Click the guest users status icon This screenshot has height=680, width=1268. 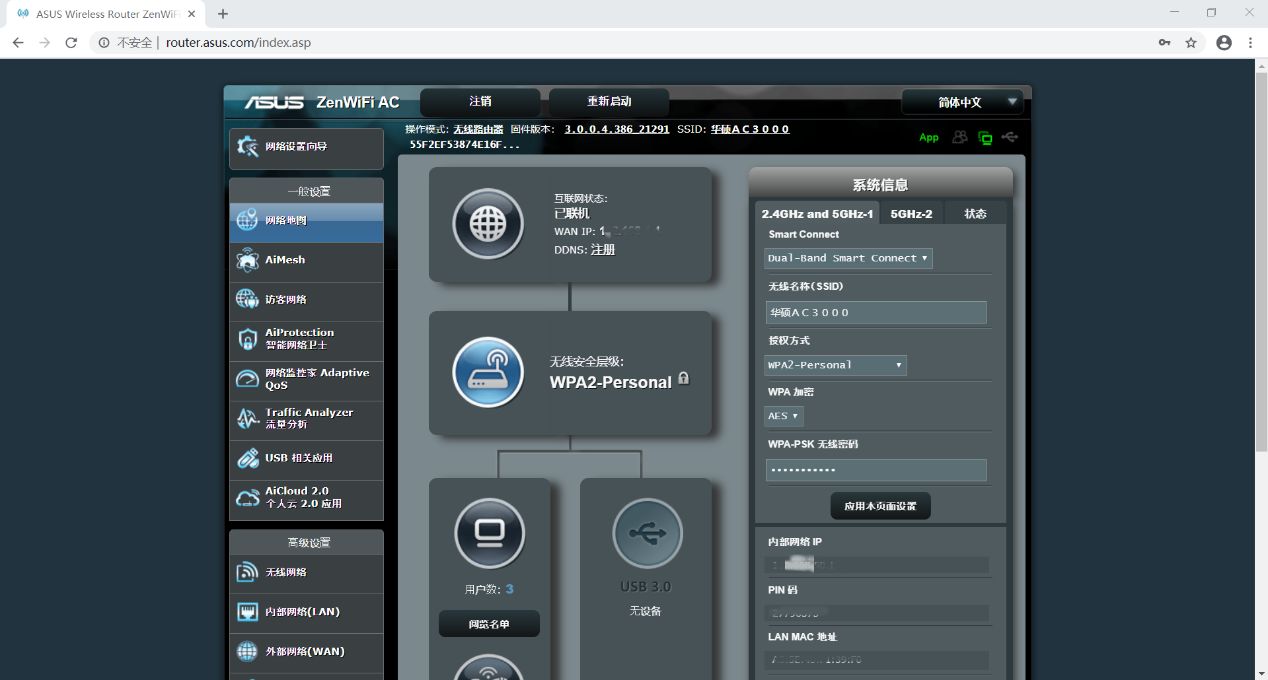[960, 137]
